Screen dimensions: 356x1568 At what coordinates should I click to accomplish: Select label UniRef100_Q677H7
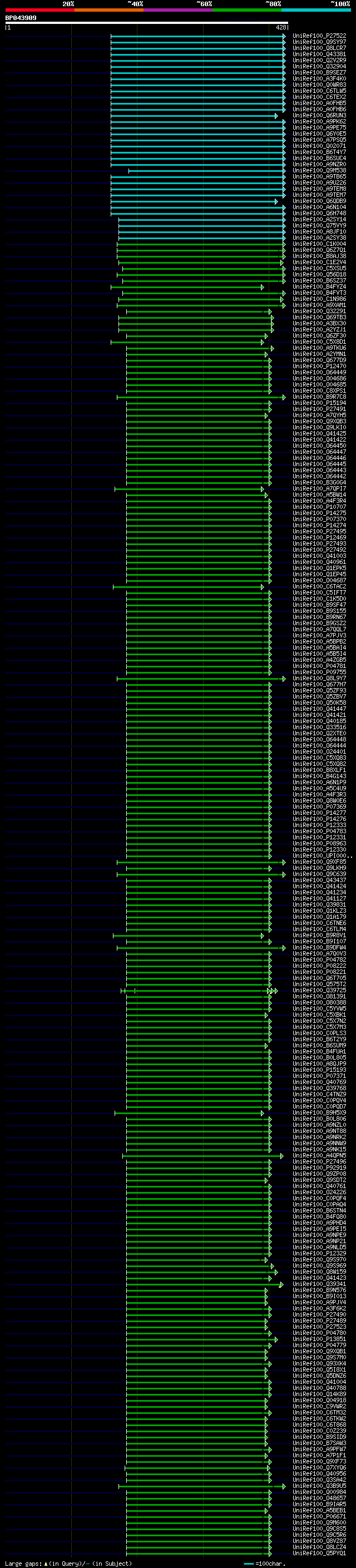point(319,685)
